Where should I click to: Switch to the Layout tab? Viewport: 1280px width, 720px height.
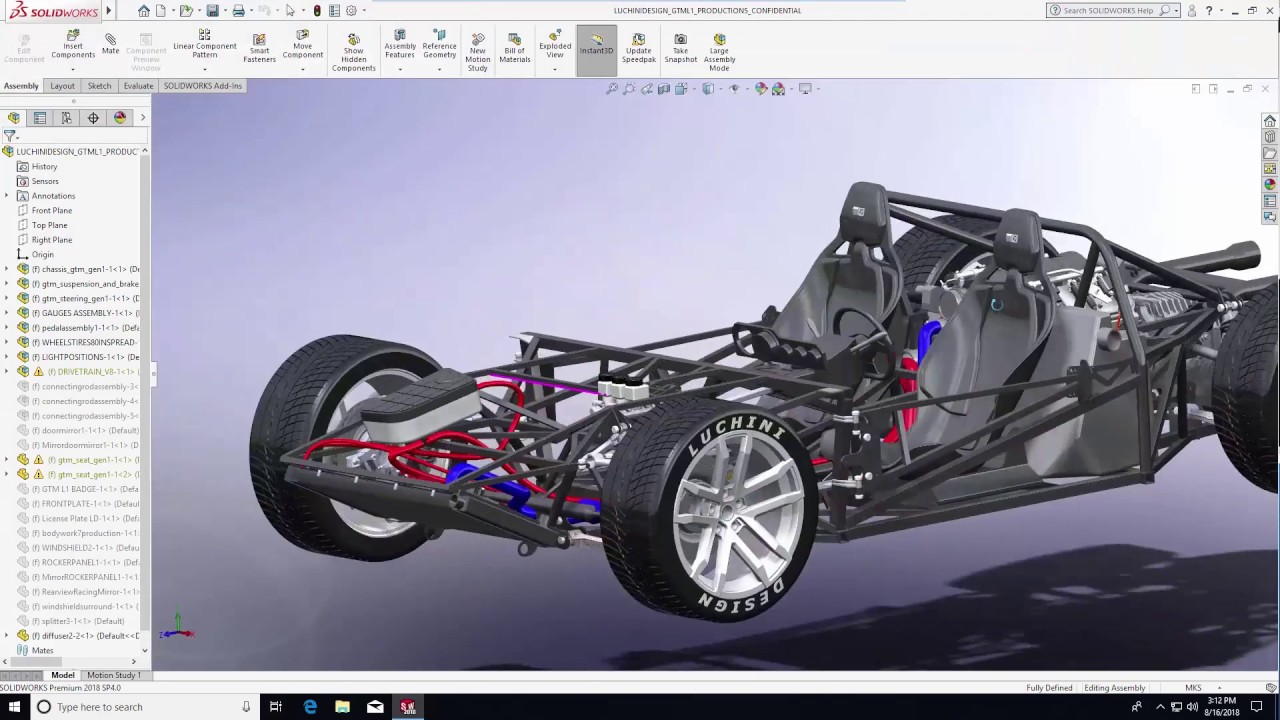tap(62, 86)
